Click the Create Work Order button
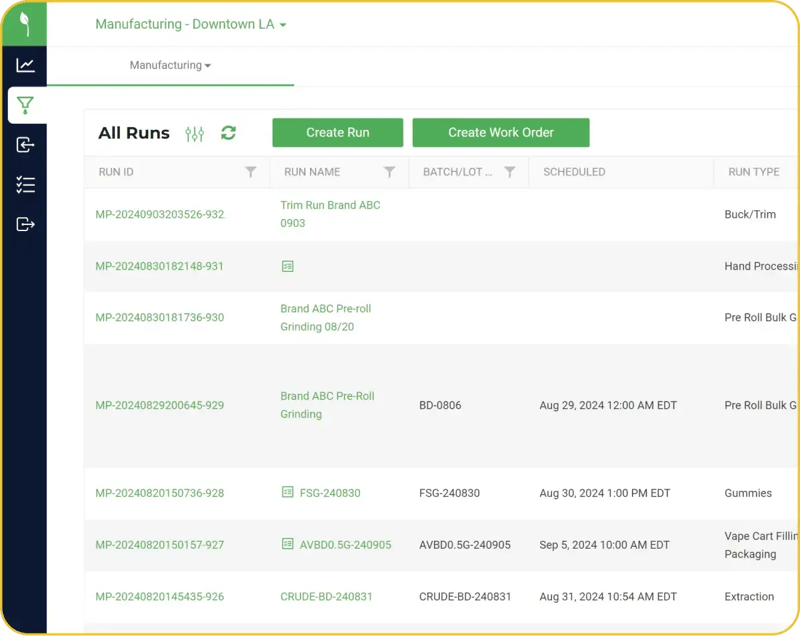 click(x=501, y=133)
